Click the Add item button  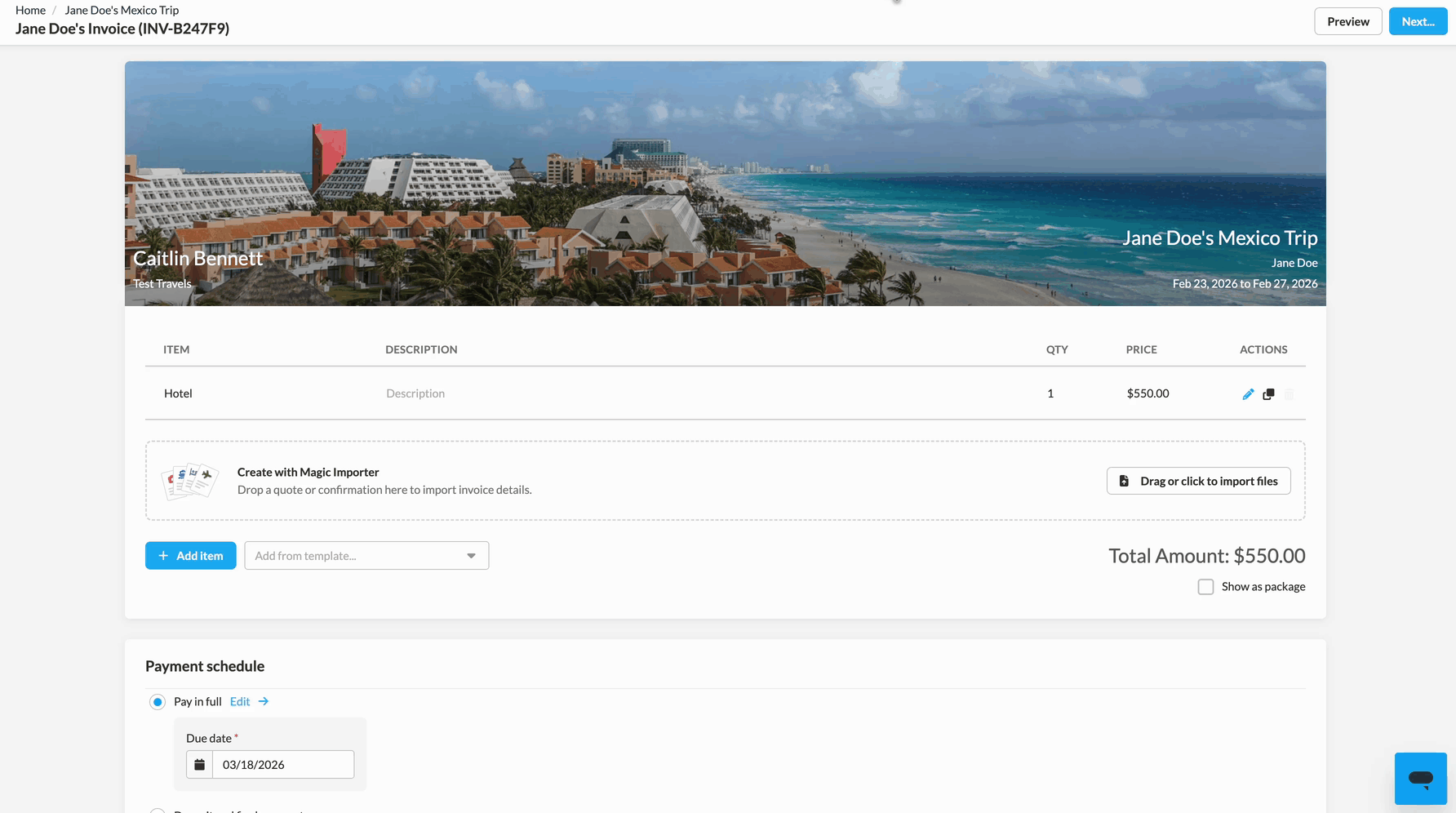190,556
